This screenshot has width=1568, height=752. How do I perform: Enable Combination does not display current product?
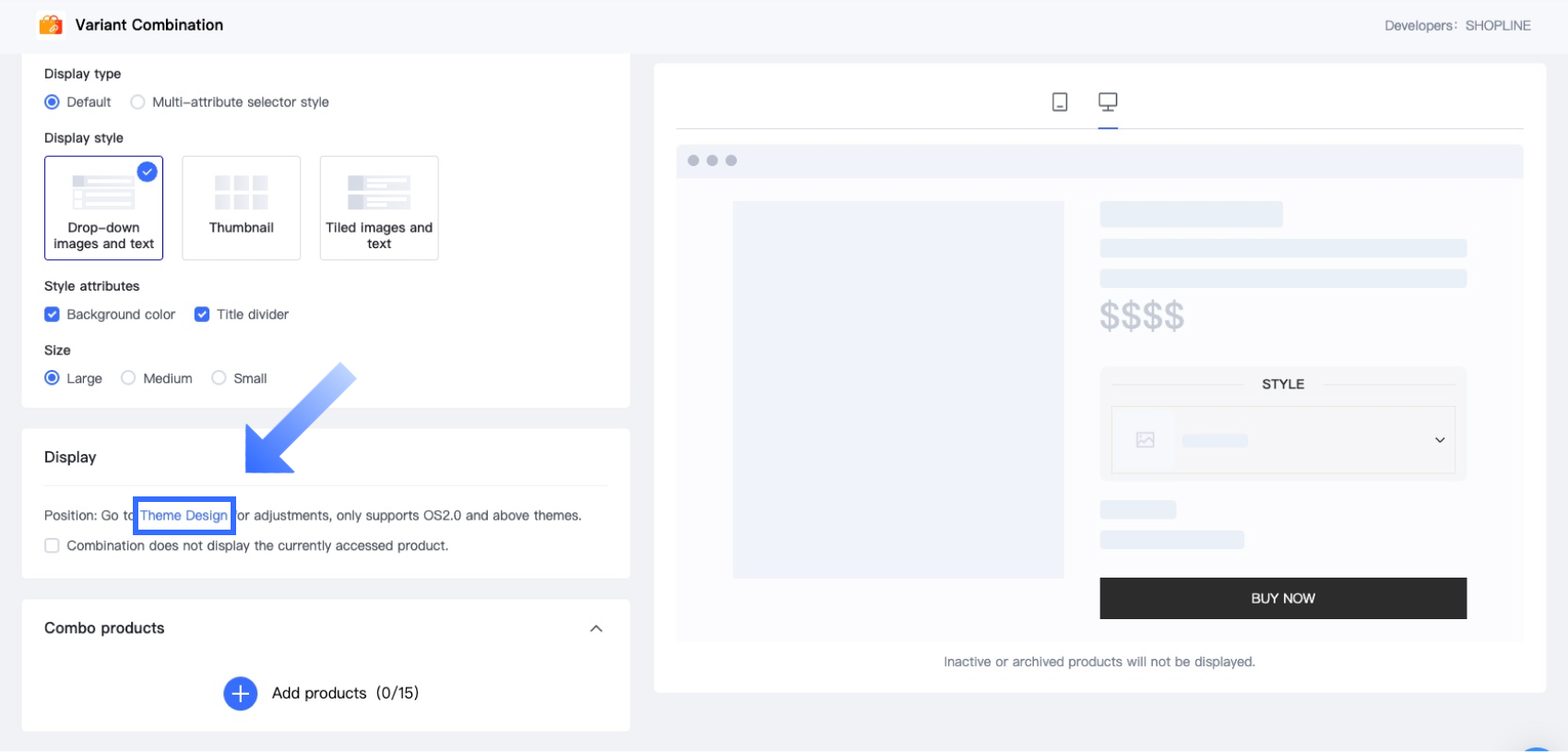(53, 546)
